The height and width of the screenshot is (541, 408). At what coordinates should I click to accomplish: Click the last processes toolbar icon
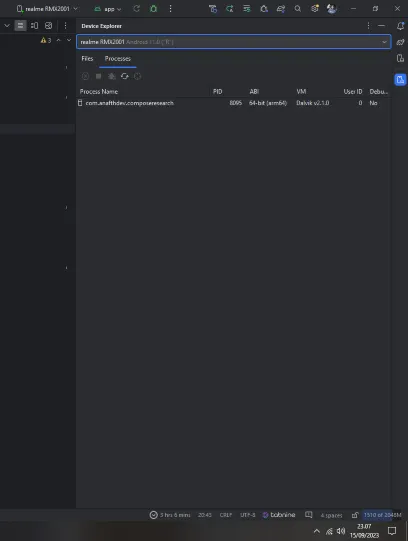tap(138, 76)
